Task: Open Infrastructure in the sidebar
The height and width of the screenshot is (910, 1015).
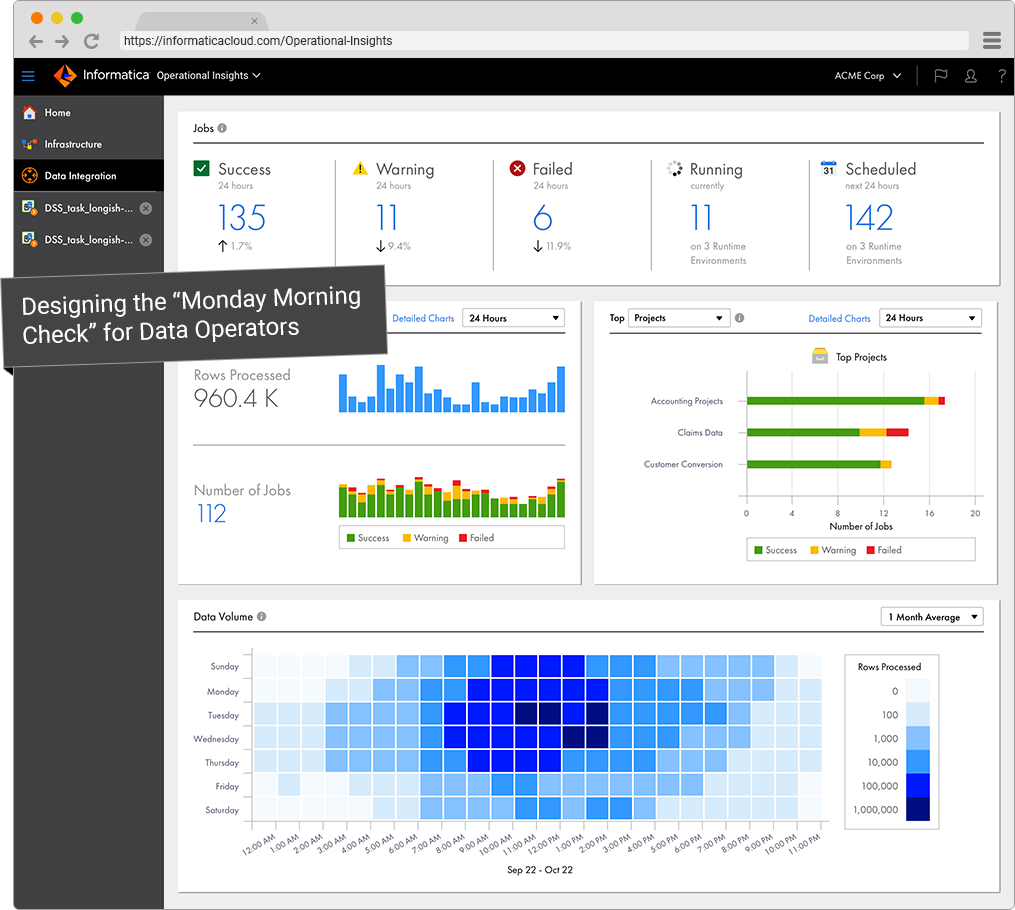Action: point(89,144)
